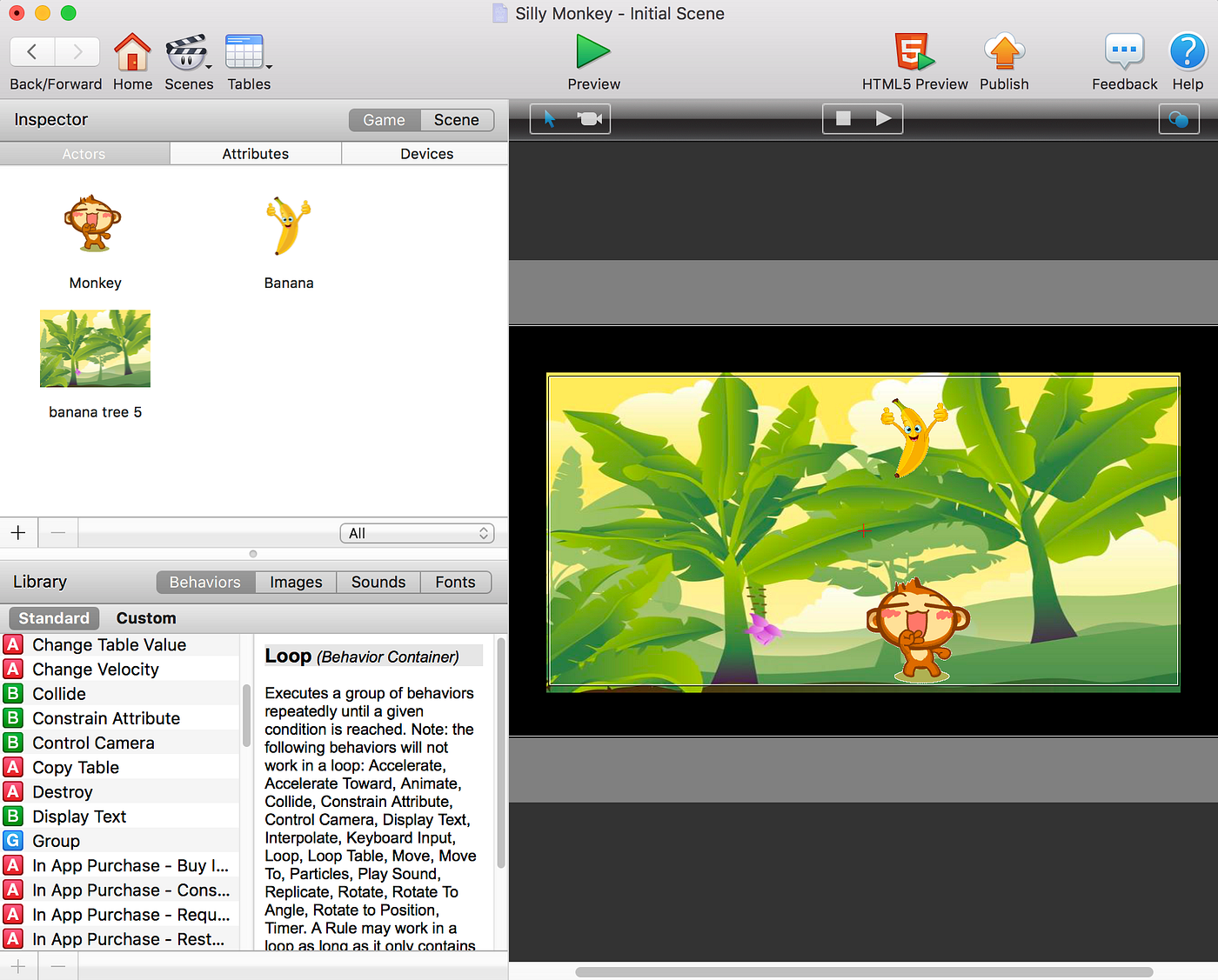1218x980 pixels.
Task: Open the "All" behavior filter dropdown
Action: coord(417,533)
